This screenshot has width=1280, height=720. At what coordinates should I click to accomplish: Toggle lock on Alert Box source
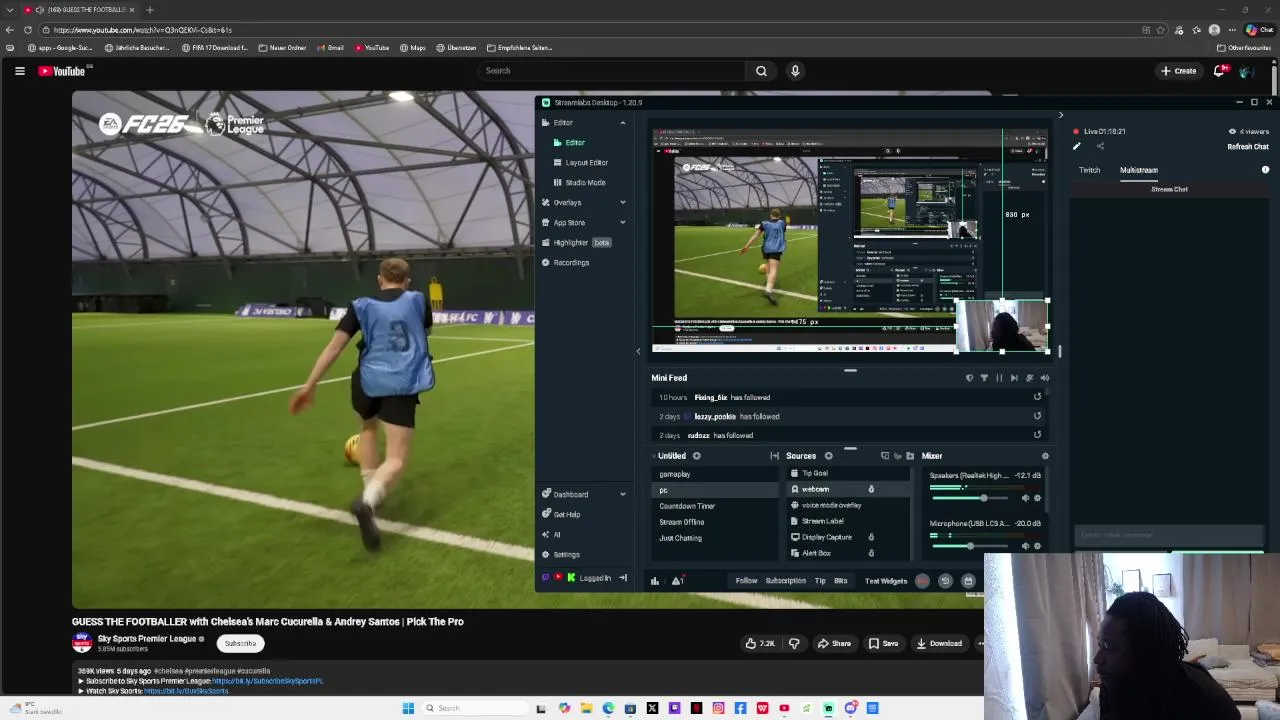coord(871,553)
